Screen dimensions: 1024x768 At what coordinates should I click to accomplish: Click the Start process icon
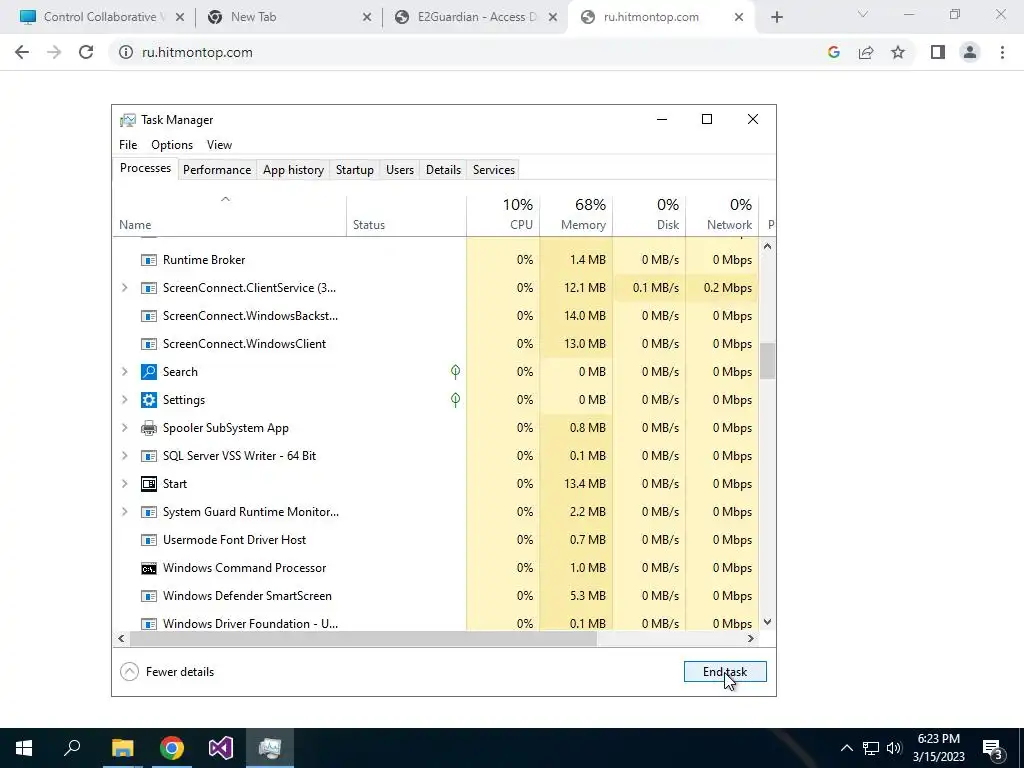tap(149, 485)
